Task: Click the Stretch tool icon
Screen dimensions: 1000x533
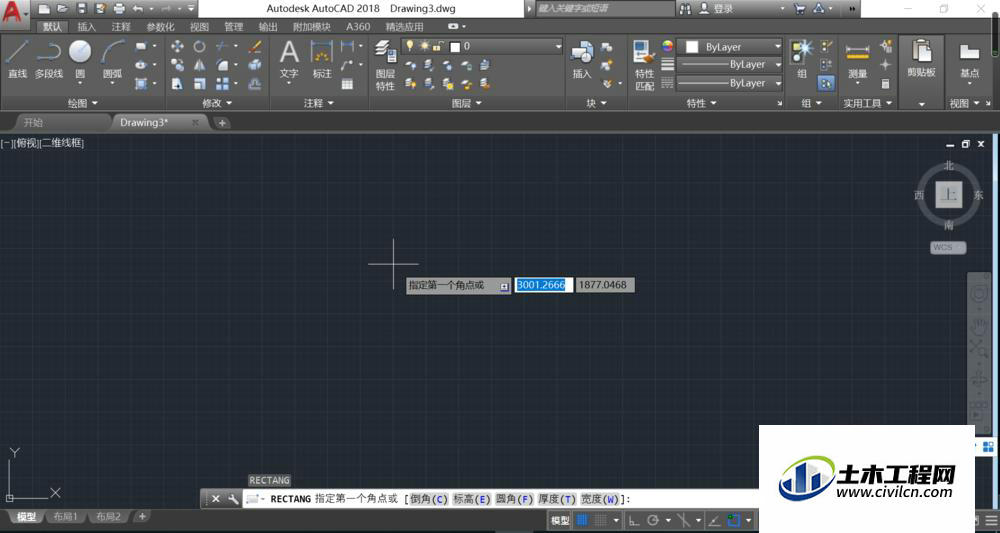Action: [177, 84]
